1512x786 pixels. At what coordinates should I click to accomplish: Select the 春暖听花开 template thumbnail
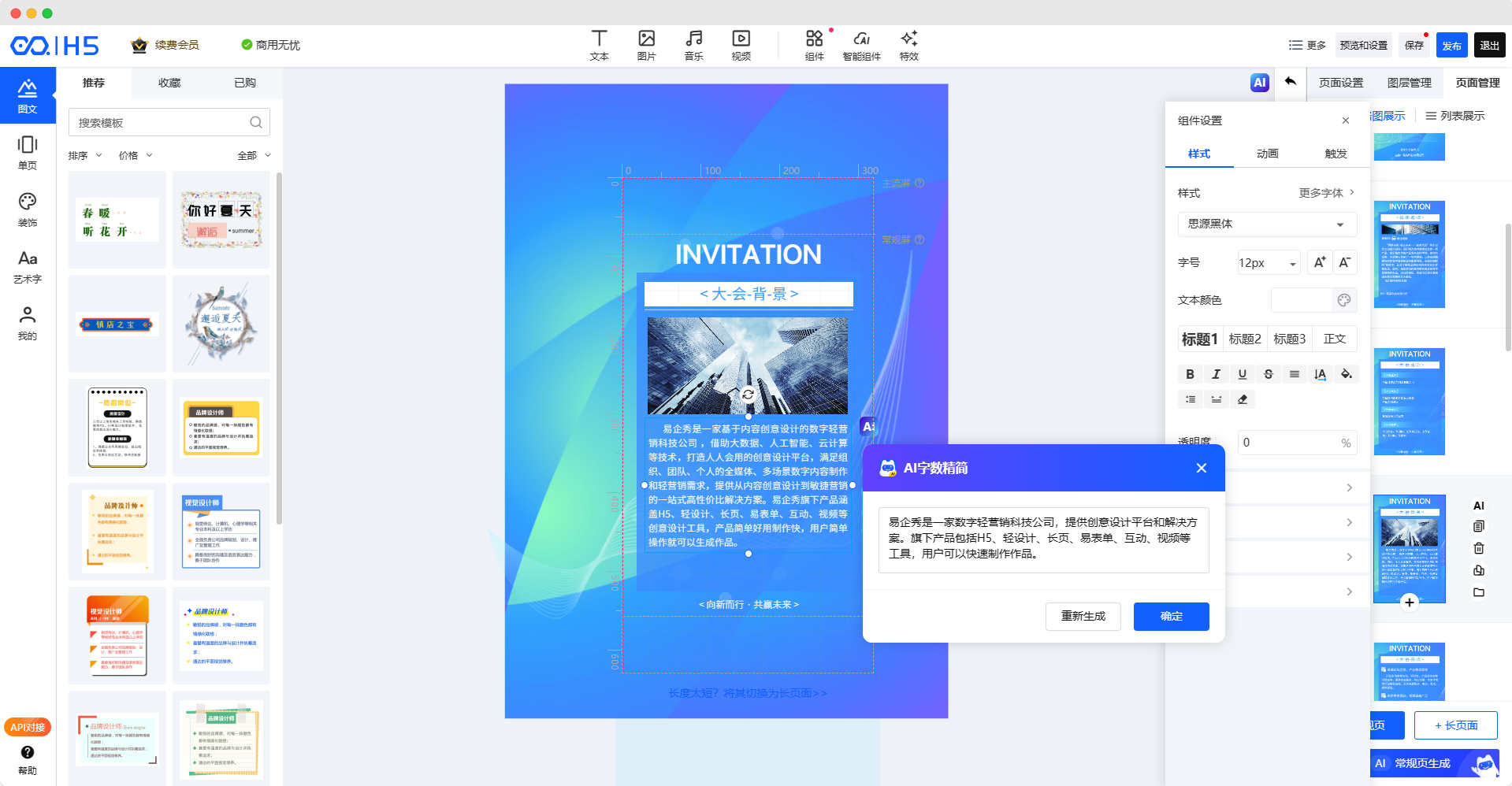117,220
